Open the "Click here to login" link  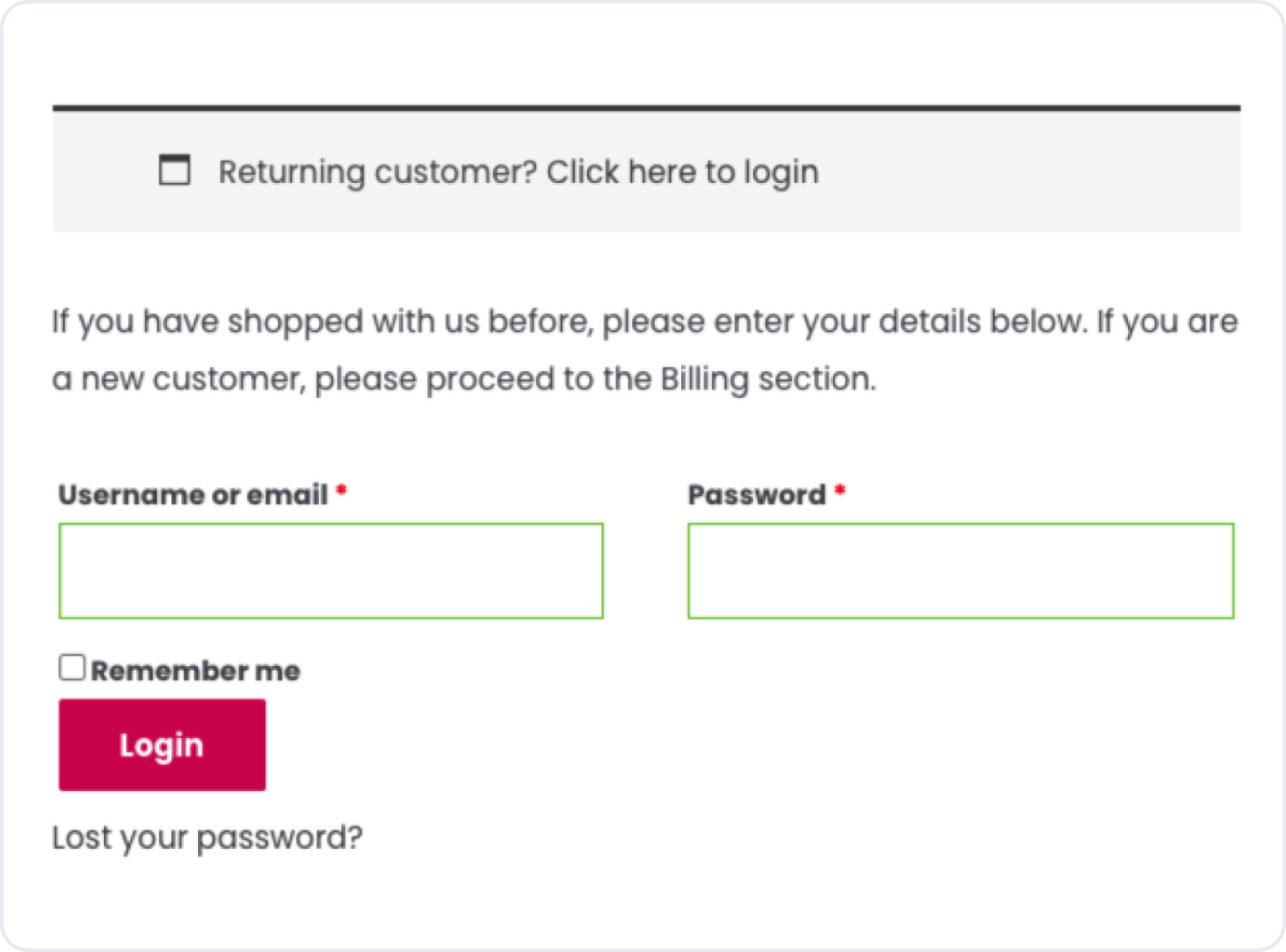[682, 172]
